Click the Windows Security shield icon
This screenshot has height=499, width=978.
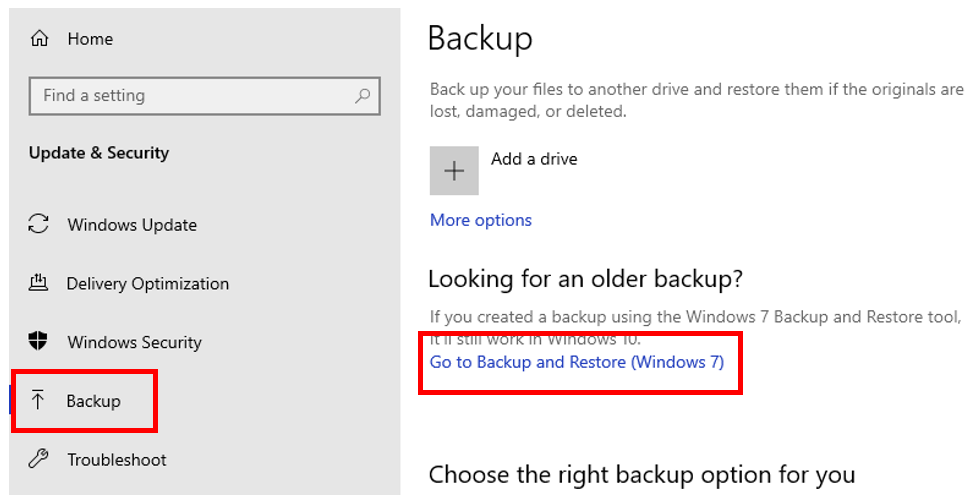(x=39, y=341)
